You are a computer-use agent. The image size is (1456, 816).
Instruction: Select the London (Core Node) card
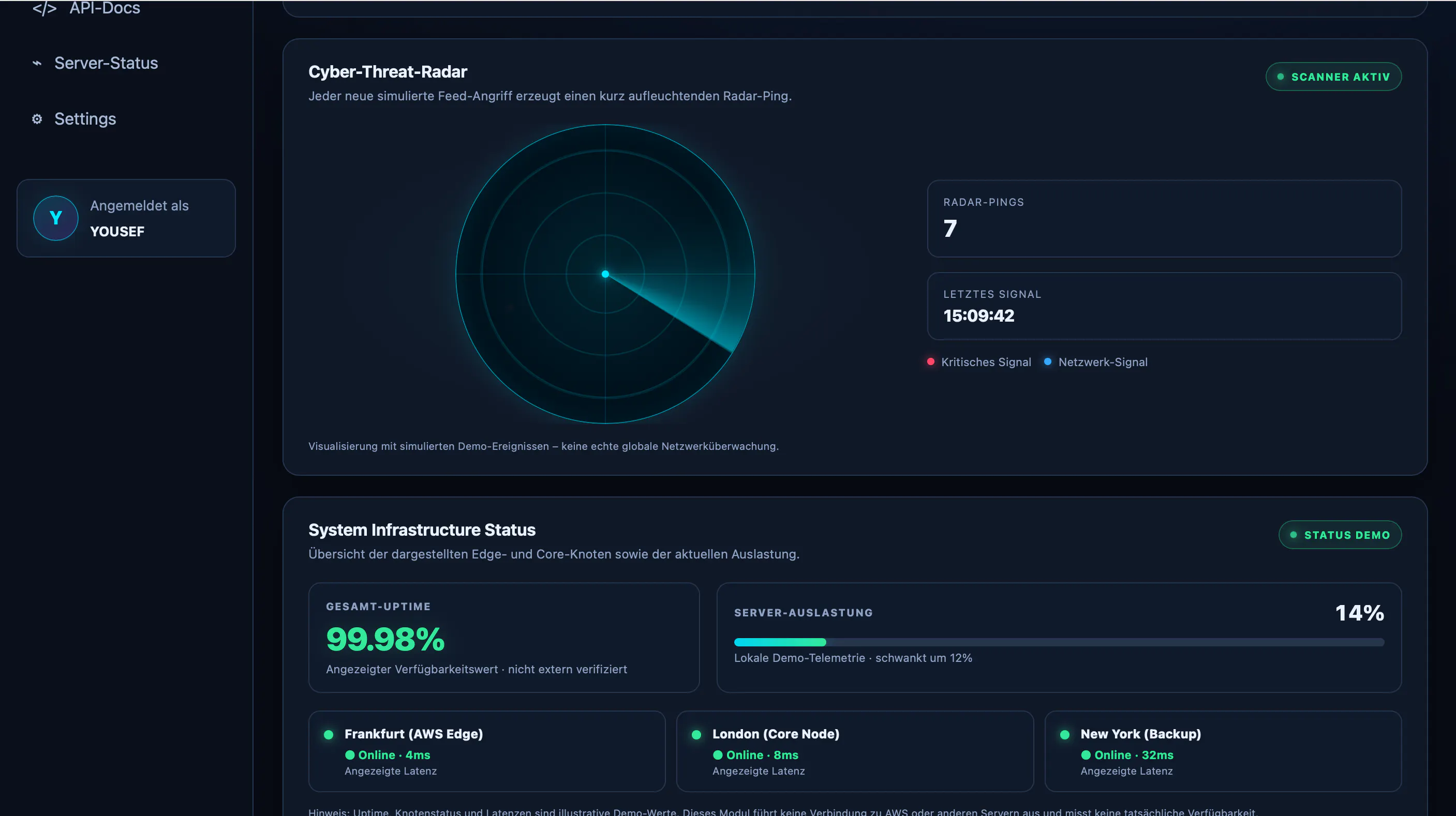click(x=855, y=751)
